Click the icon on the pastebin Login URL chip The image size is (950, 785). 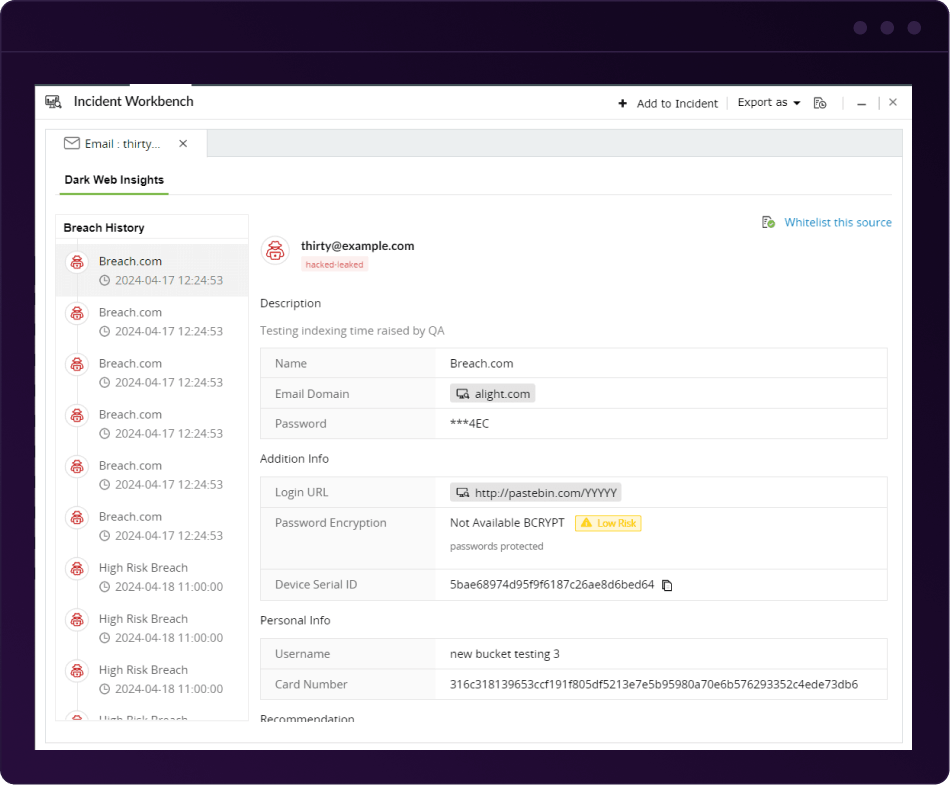tap(462, 492)
